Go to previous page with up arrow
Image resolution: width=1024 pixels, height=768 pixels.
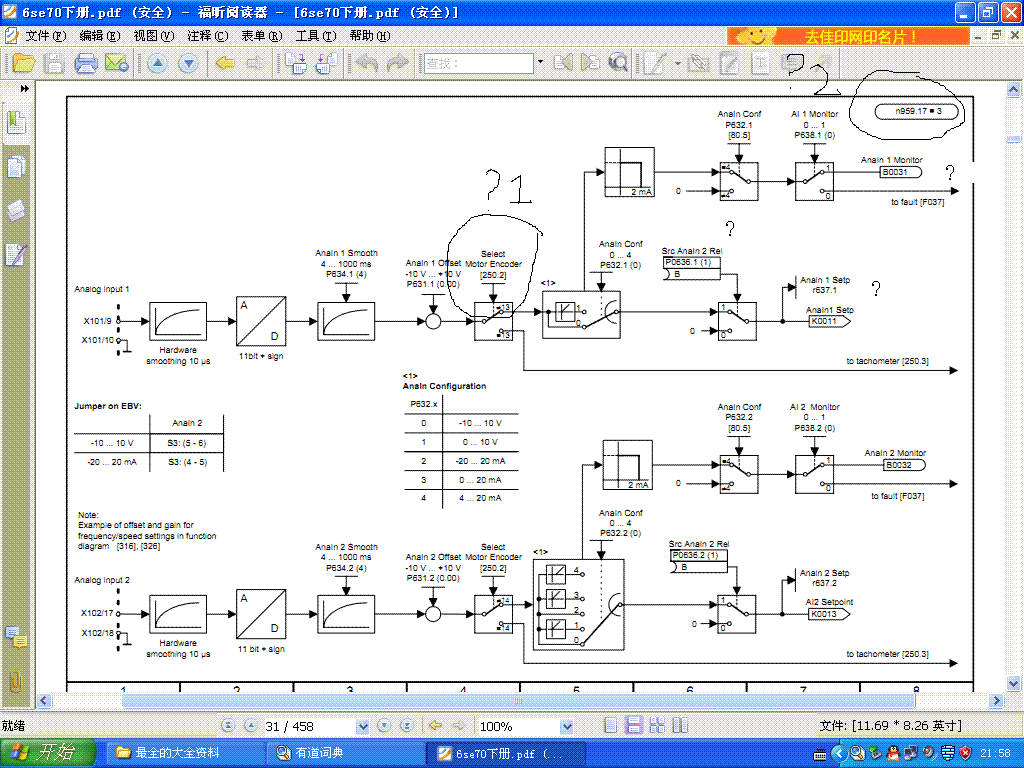(x=157, y=63)
